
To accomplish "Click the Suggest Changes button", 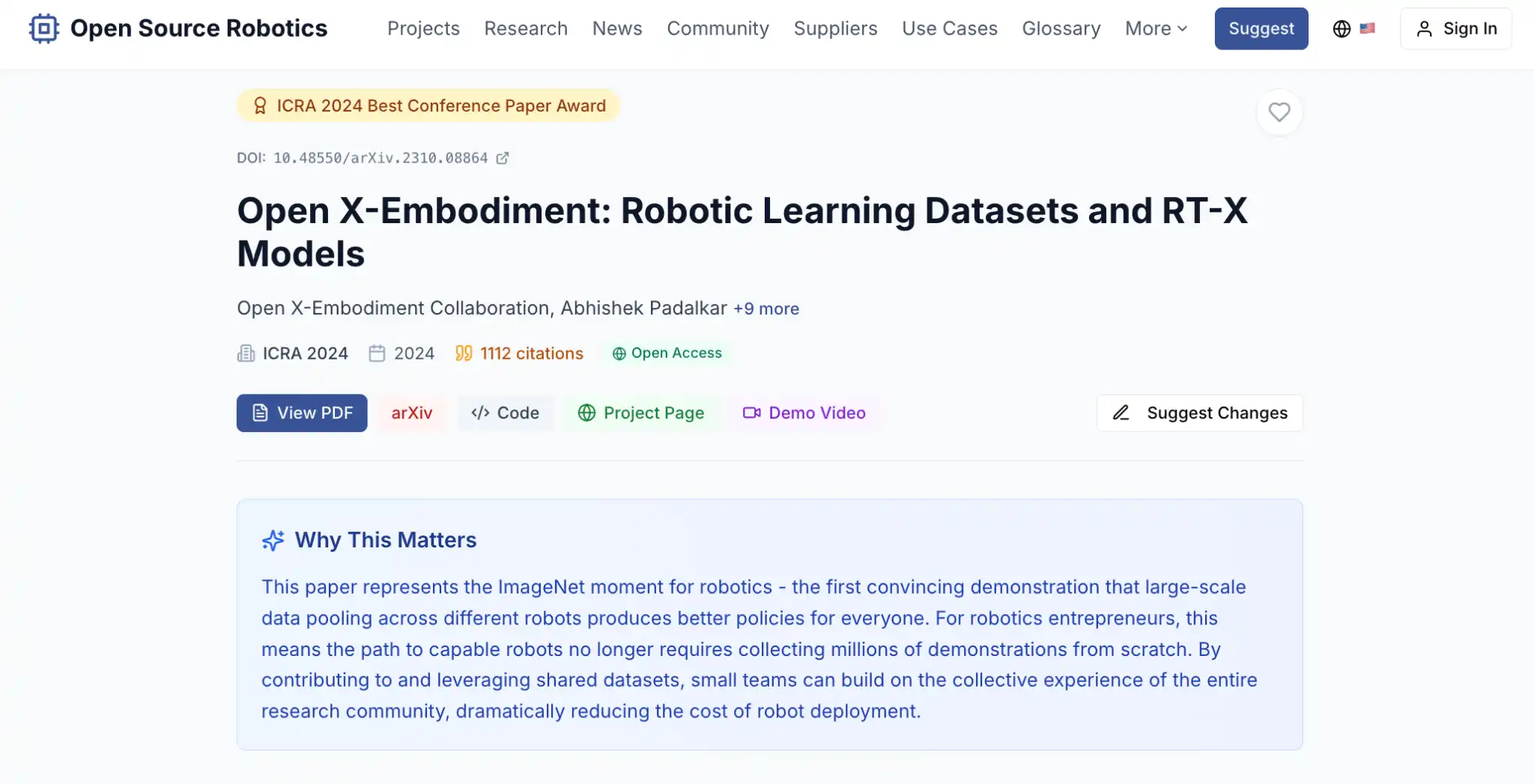I will (x=1200, y=413).
